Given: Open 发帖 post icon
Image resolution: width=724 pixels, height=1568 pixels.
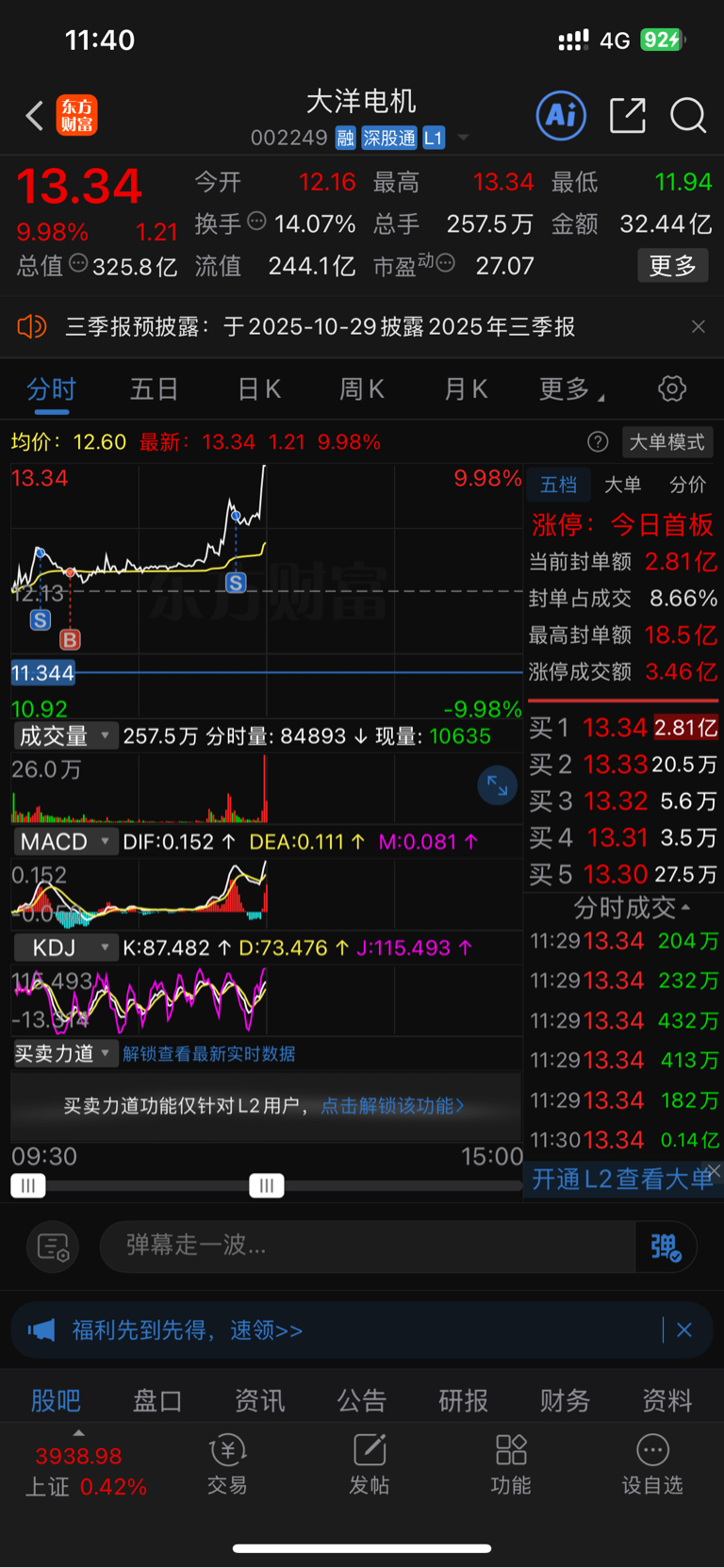Looking at the screenshot, I should pyautogui.click(x=369, y=1464).
